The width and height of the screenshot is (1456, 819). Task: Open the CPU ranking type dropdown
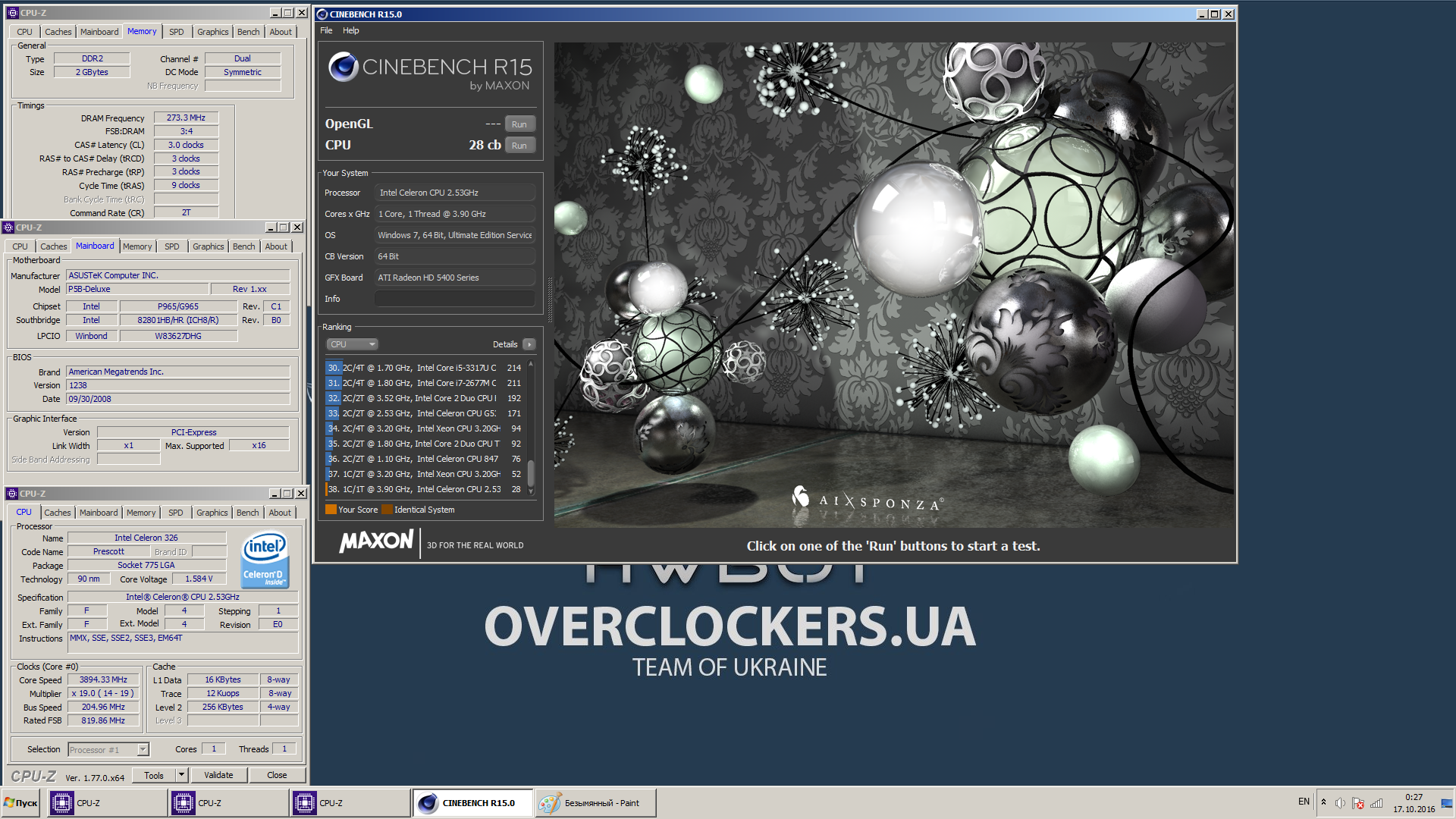tap(352, 344)
